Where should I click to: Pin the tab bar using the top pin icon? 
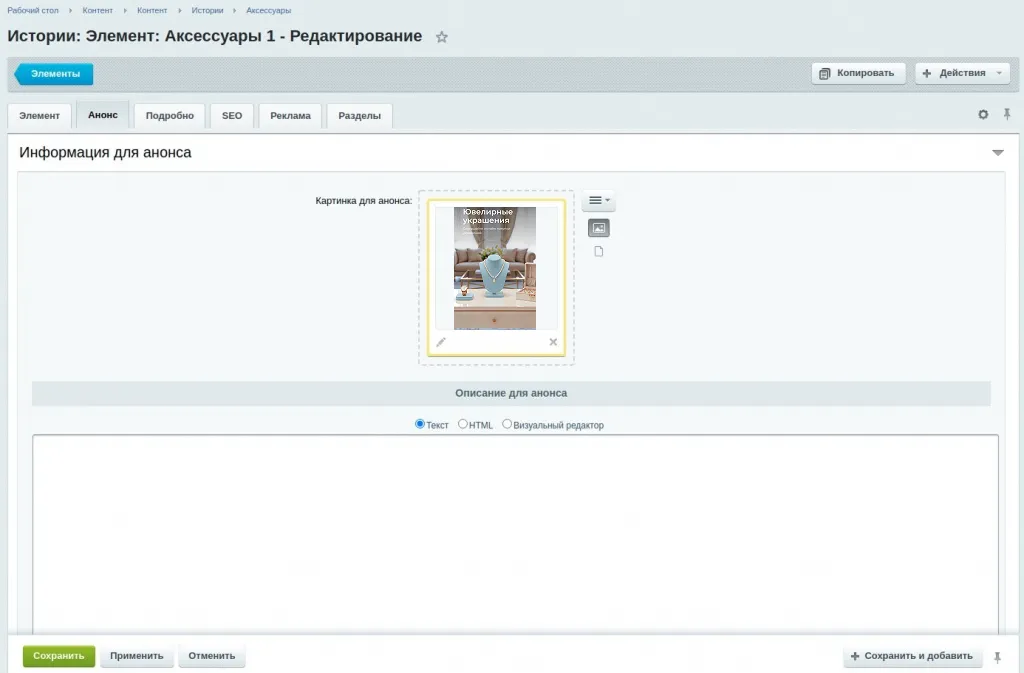coord(1007,115)
